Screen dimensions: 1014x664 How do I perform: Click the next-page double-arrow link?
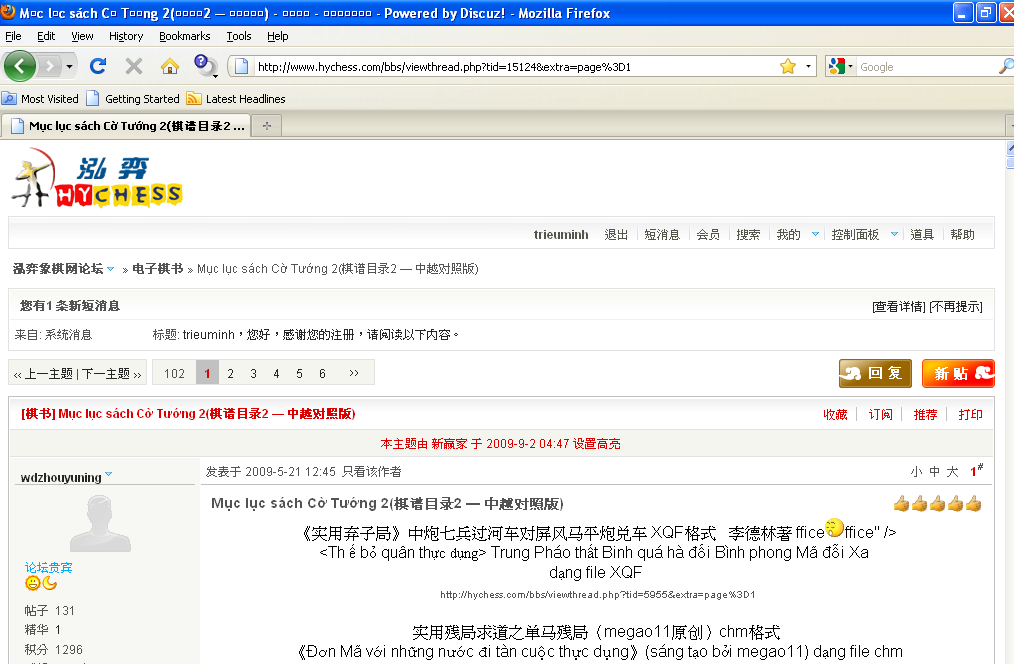(x=354, y=373)
